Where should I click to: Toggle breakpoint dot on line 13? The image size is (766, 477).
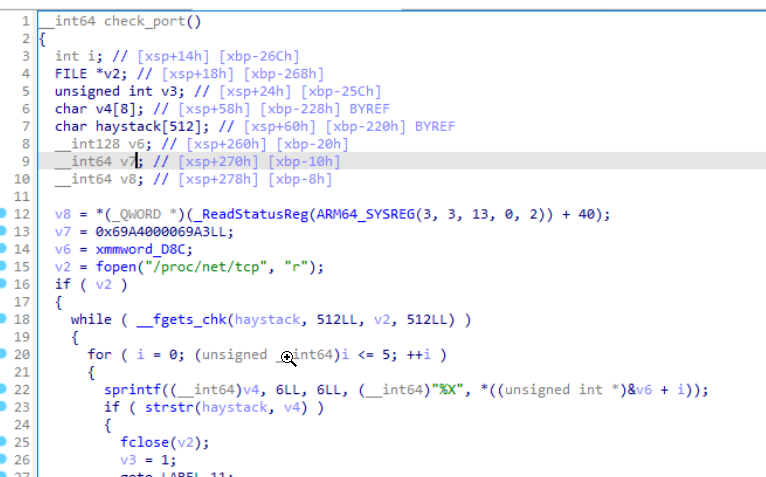pos(2,231)
